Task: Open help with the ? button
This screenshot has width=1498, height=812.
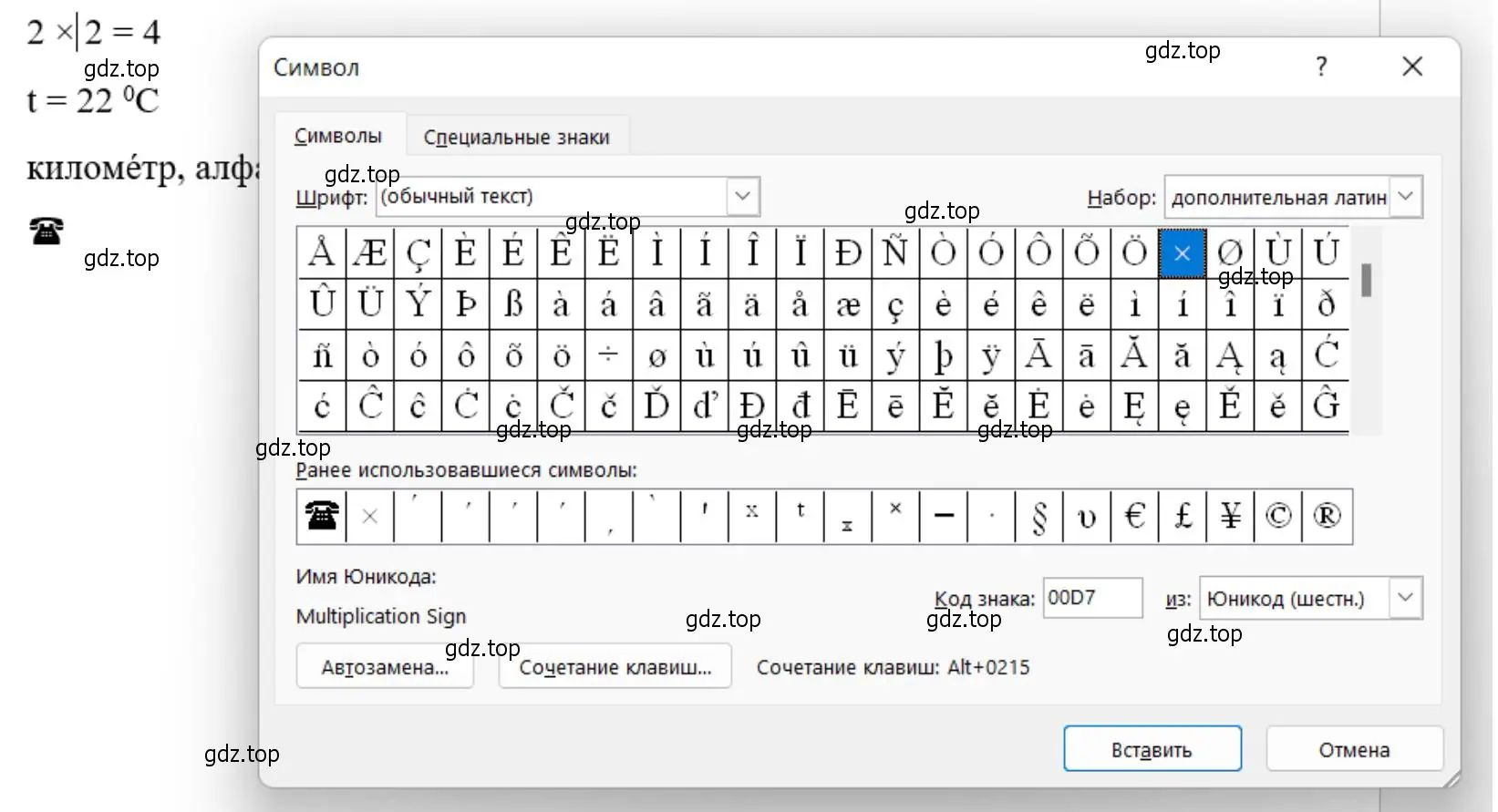Action: click(1321, 67)
